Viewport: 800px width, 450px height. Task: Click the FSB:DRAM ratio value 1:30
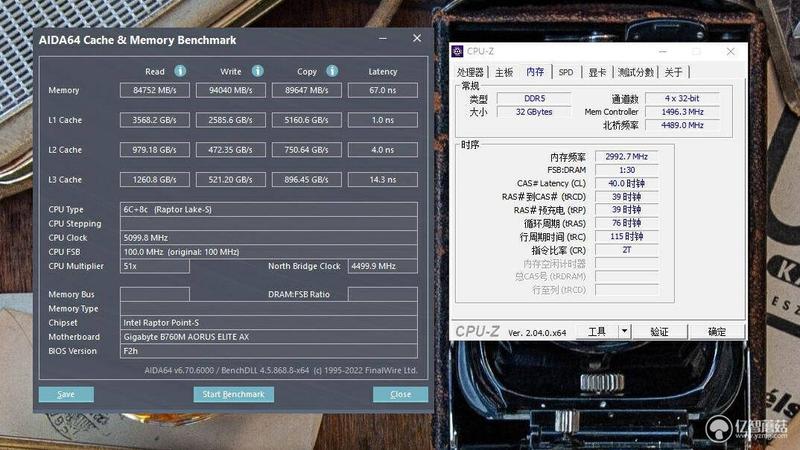(627, 170)
